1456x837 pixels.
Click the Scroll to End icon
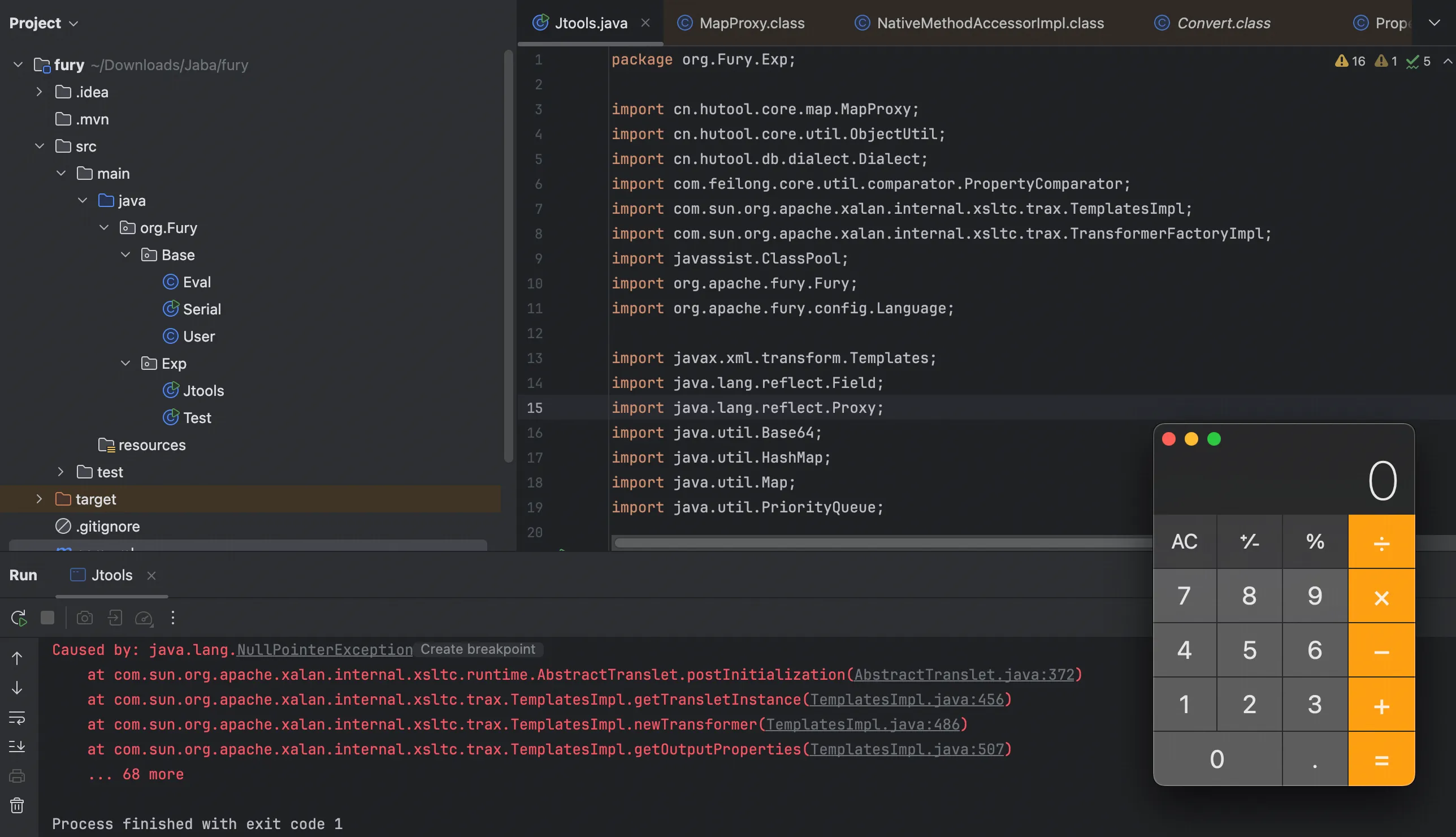click(x=17, y=746)
